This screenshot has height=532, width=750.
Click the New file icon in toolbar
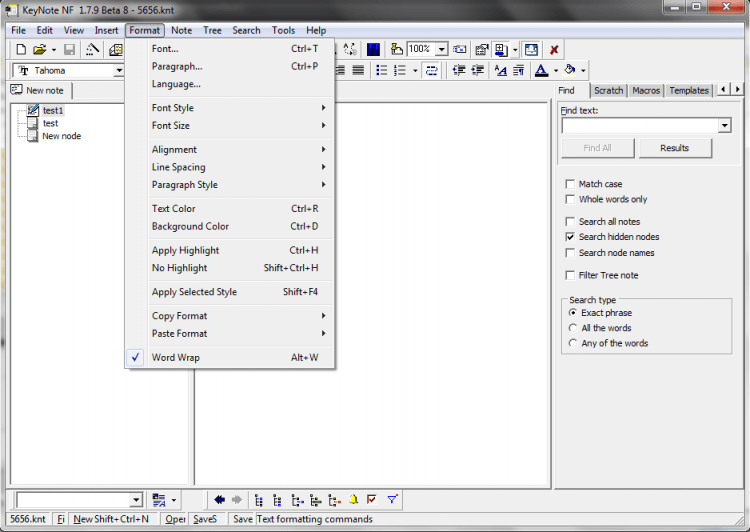coord(20,49)
